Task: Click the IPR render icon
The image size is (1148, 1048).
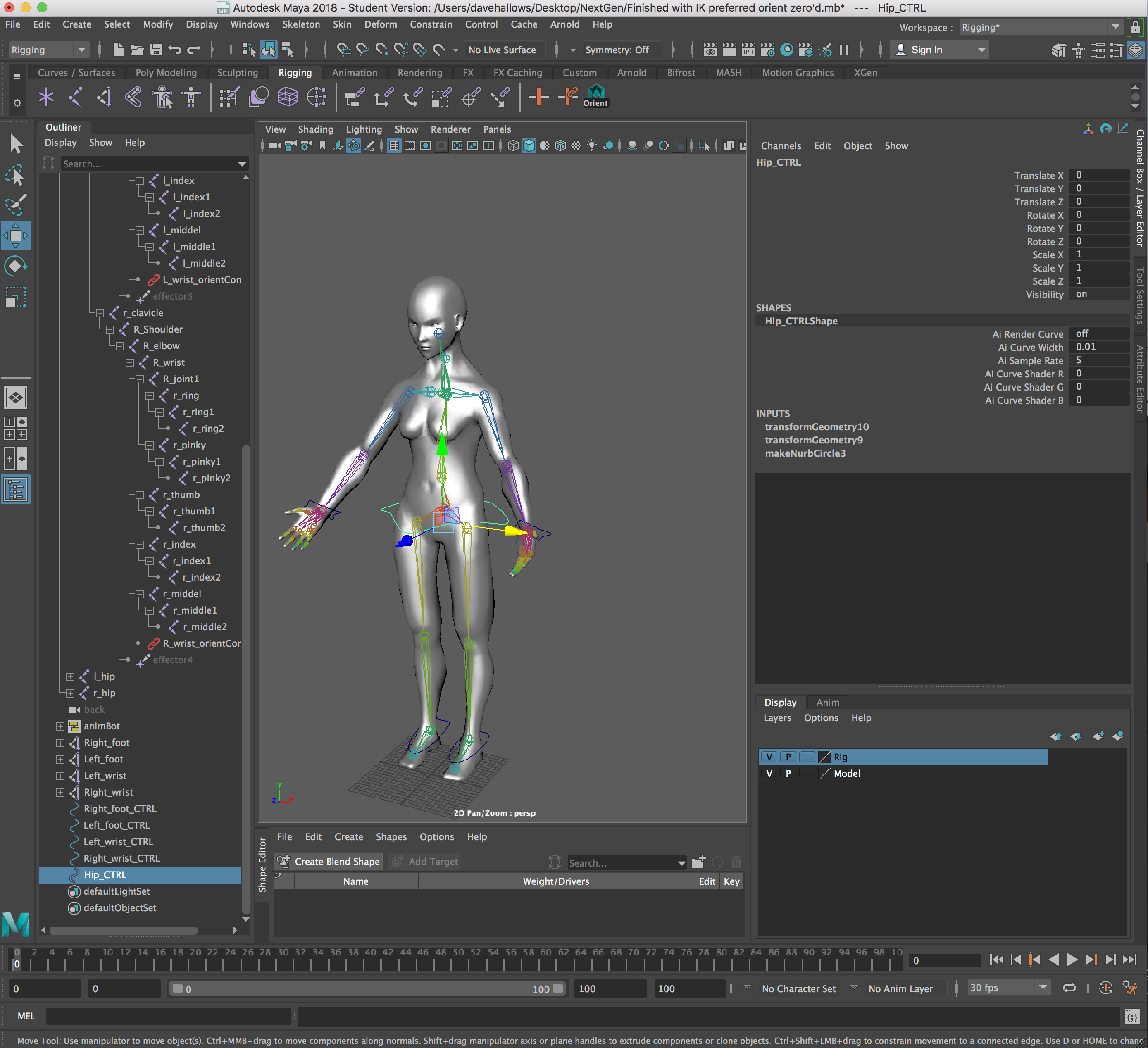Action: point(748,50)
